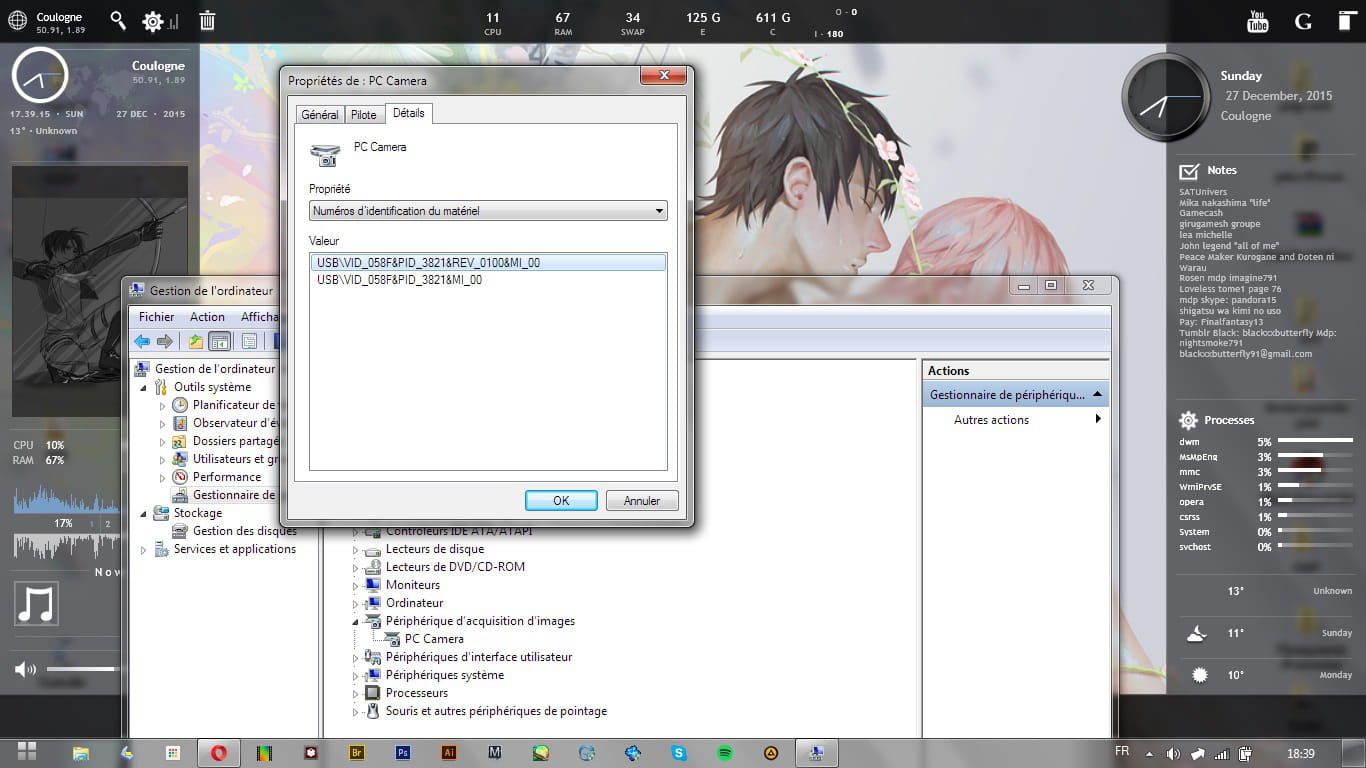The width and height of the screenshot is (1366, 768).
Task: Select Souris et autres périphériques de pointage
Action: point(496,711)
